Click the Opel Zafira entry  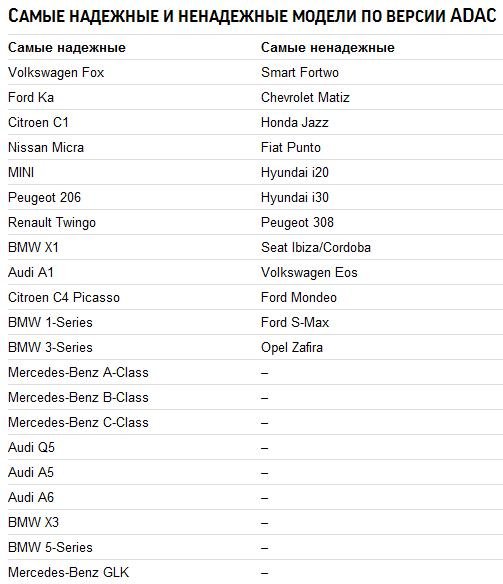point(292,347)
